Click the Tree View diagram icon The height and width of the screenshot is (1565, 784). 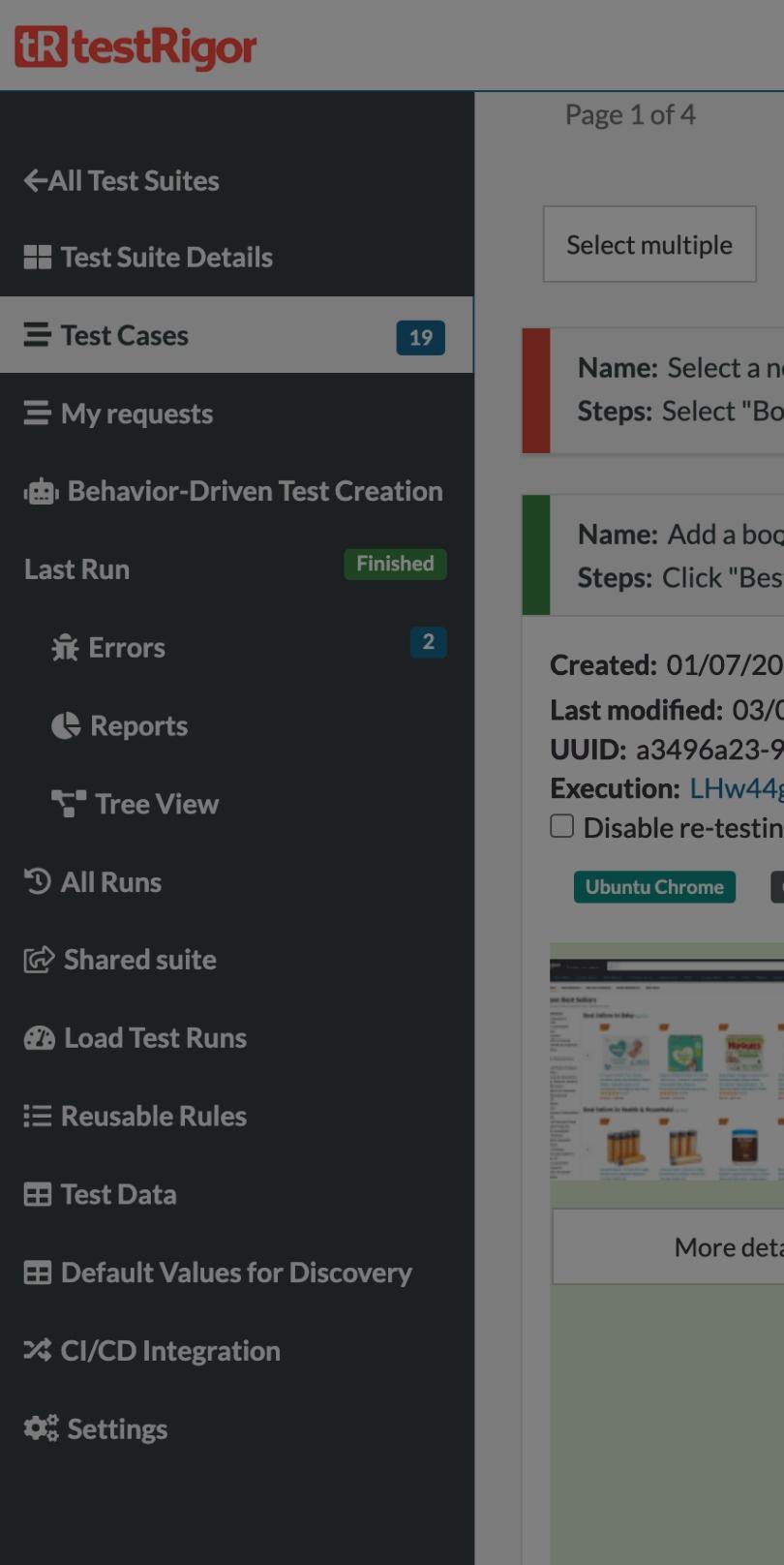coord(69,804)
